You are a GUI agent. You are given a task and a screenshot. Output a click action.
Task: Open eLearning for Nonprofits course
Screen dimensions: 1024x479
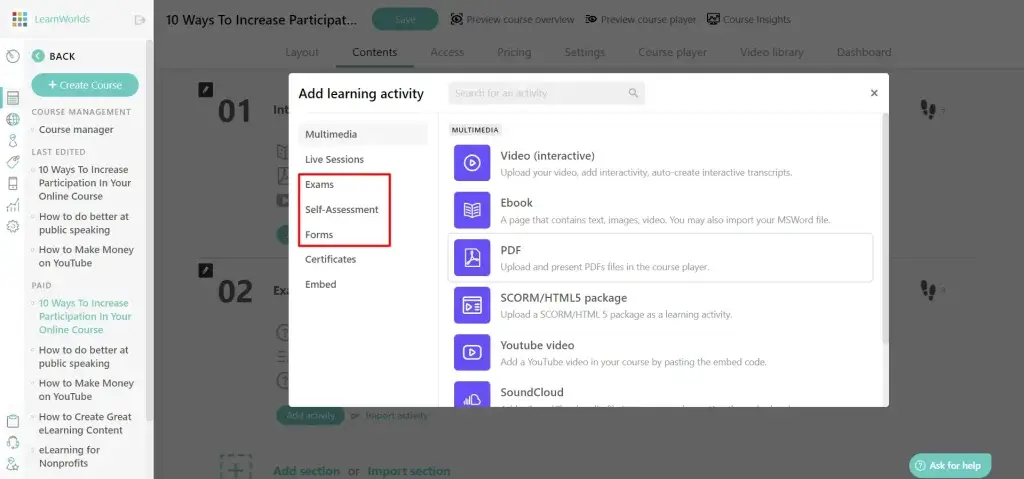click(69, 457)
